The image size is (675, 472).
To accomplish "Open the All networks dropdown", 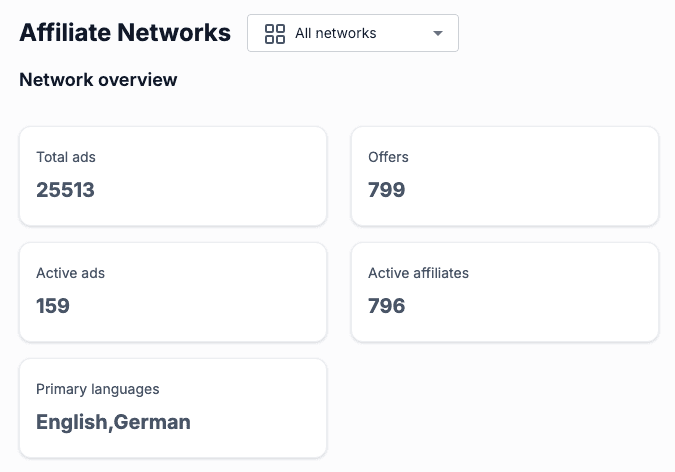I will pos(353,33).
